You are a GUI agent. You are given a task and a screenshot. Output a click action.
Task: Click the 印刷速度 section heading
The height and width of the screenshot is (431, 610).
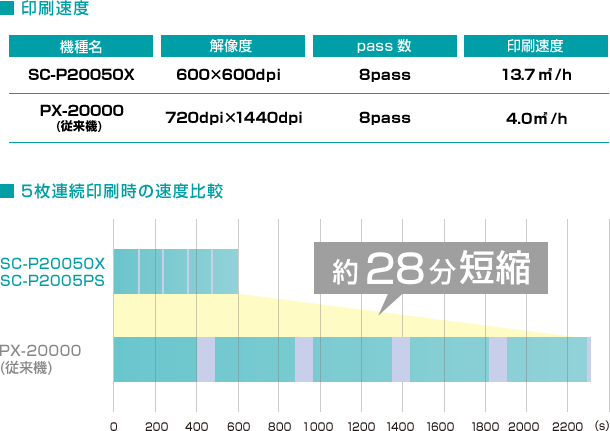(55, 8)
